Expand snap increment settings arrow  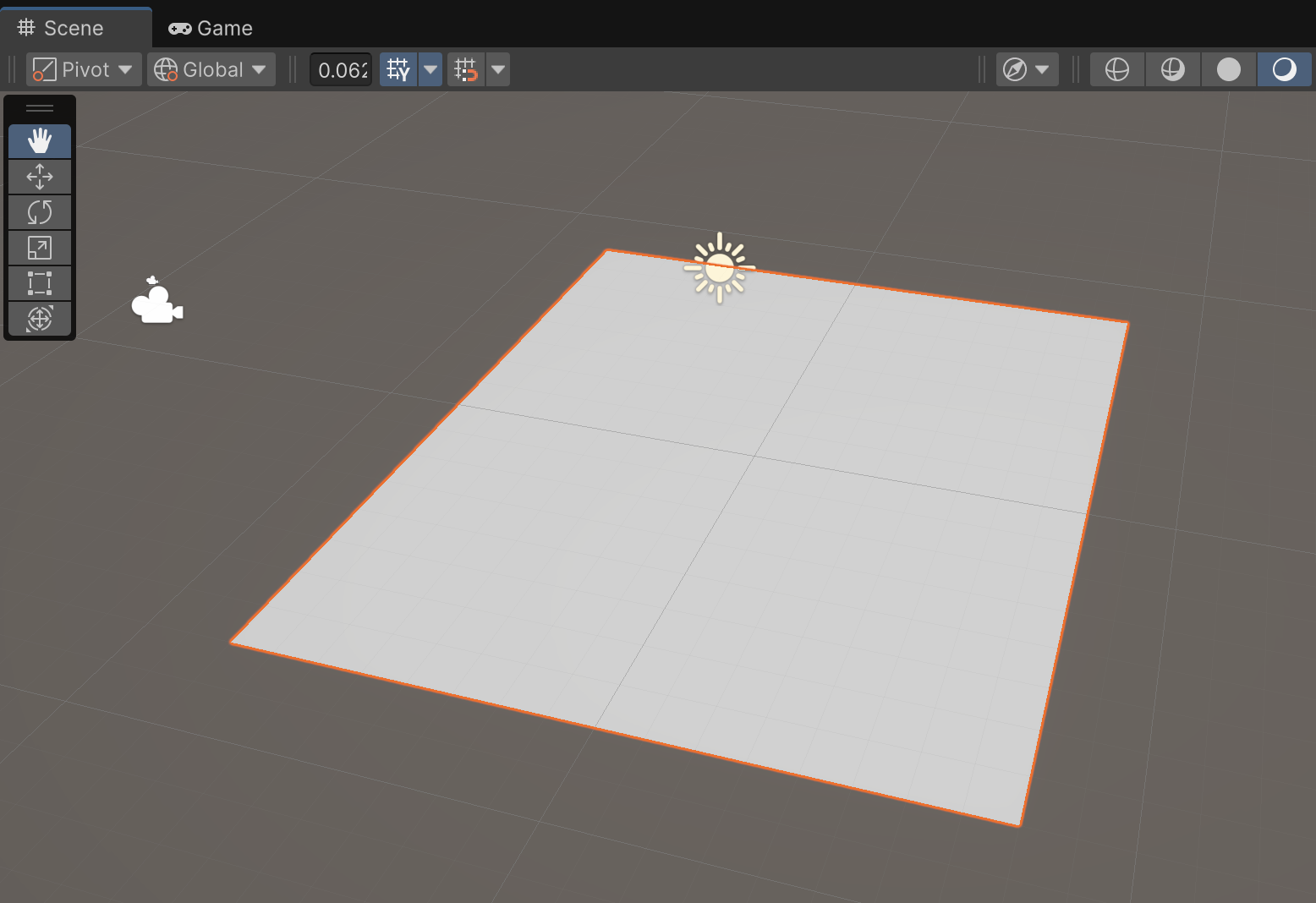coord(498,69)
